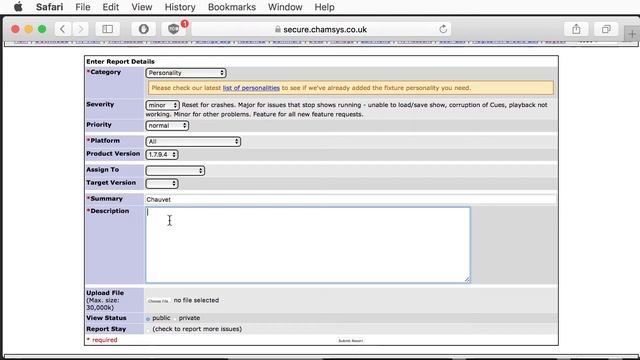
Task: Click the Choose File upload button
Action: 158,301
